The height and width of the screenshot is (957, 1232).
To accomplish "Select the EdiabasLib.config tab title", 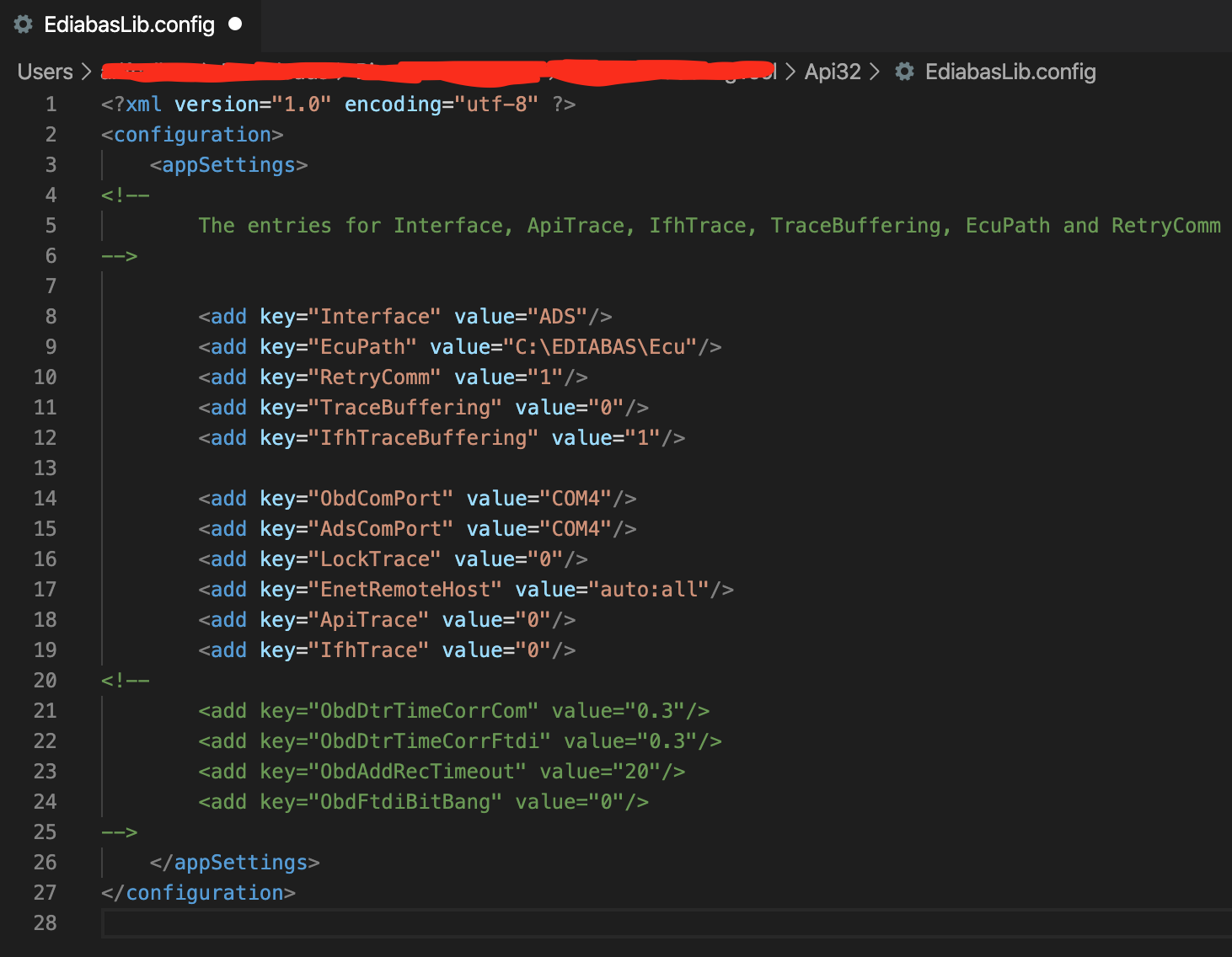I will click(x=129, y=24).
